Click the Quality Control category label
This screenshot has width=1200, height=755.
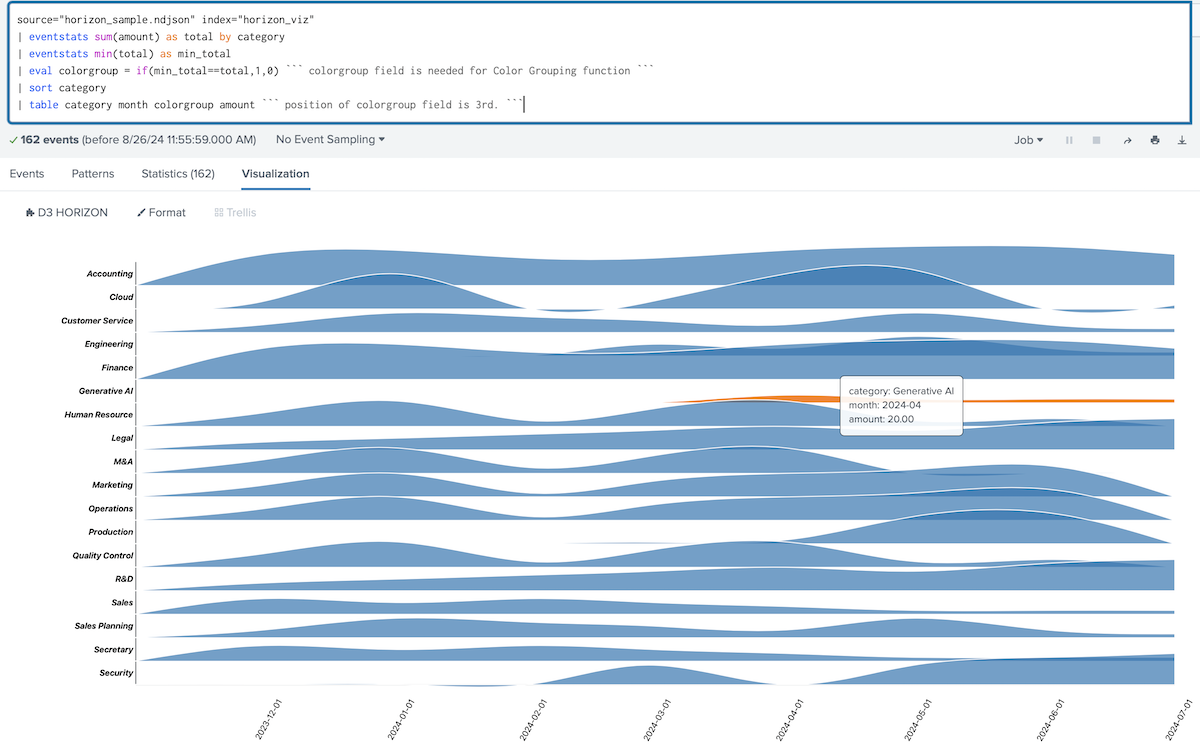tap(103, 556)
